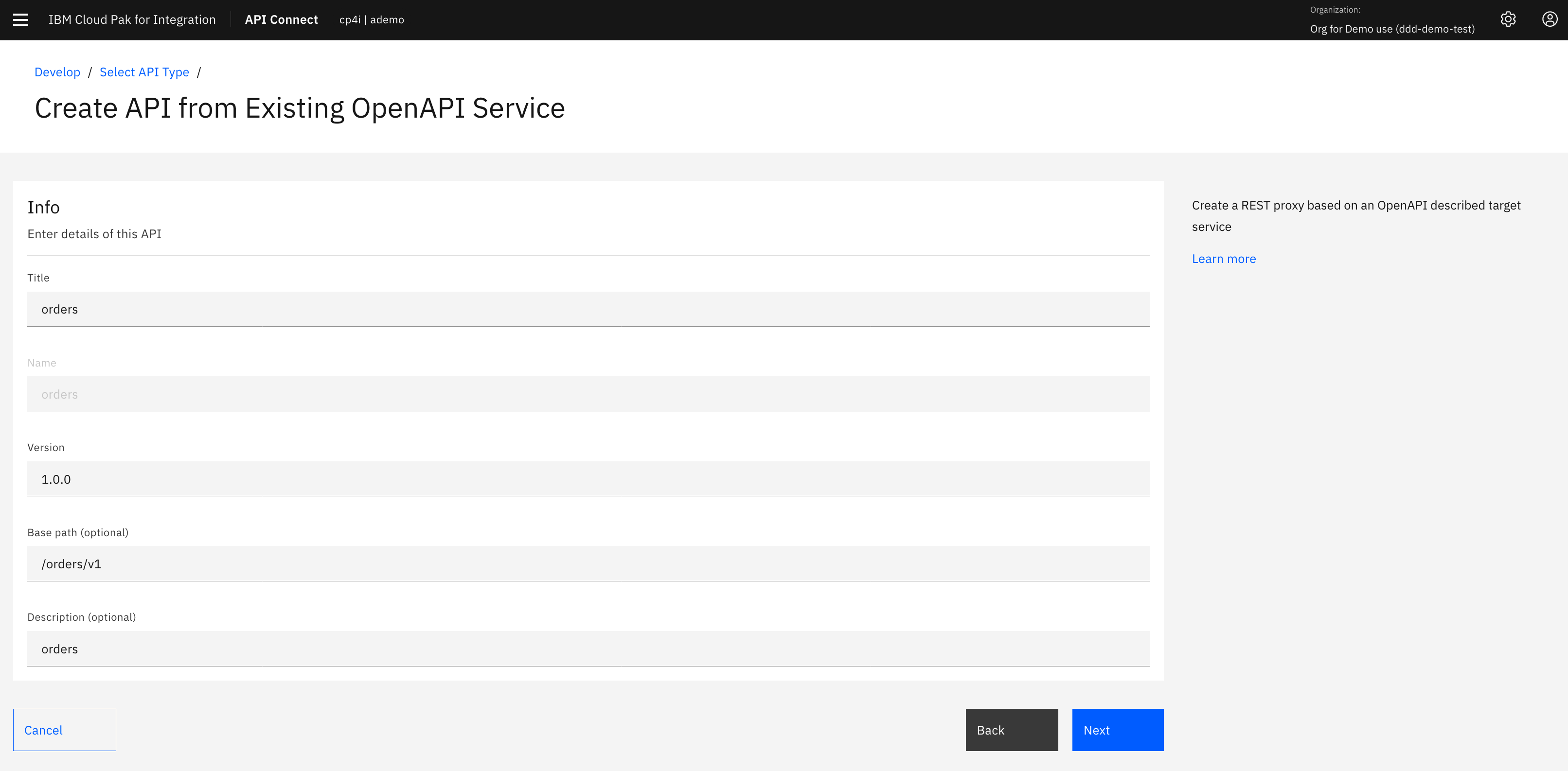Click the Organization label Org for Demo use
The width and height of the screenshot is (1568, 771).
coord(1392,28)
